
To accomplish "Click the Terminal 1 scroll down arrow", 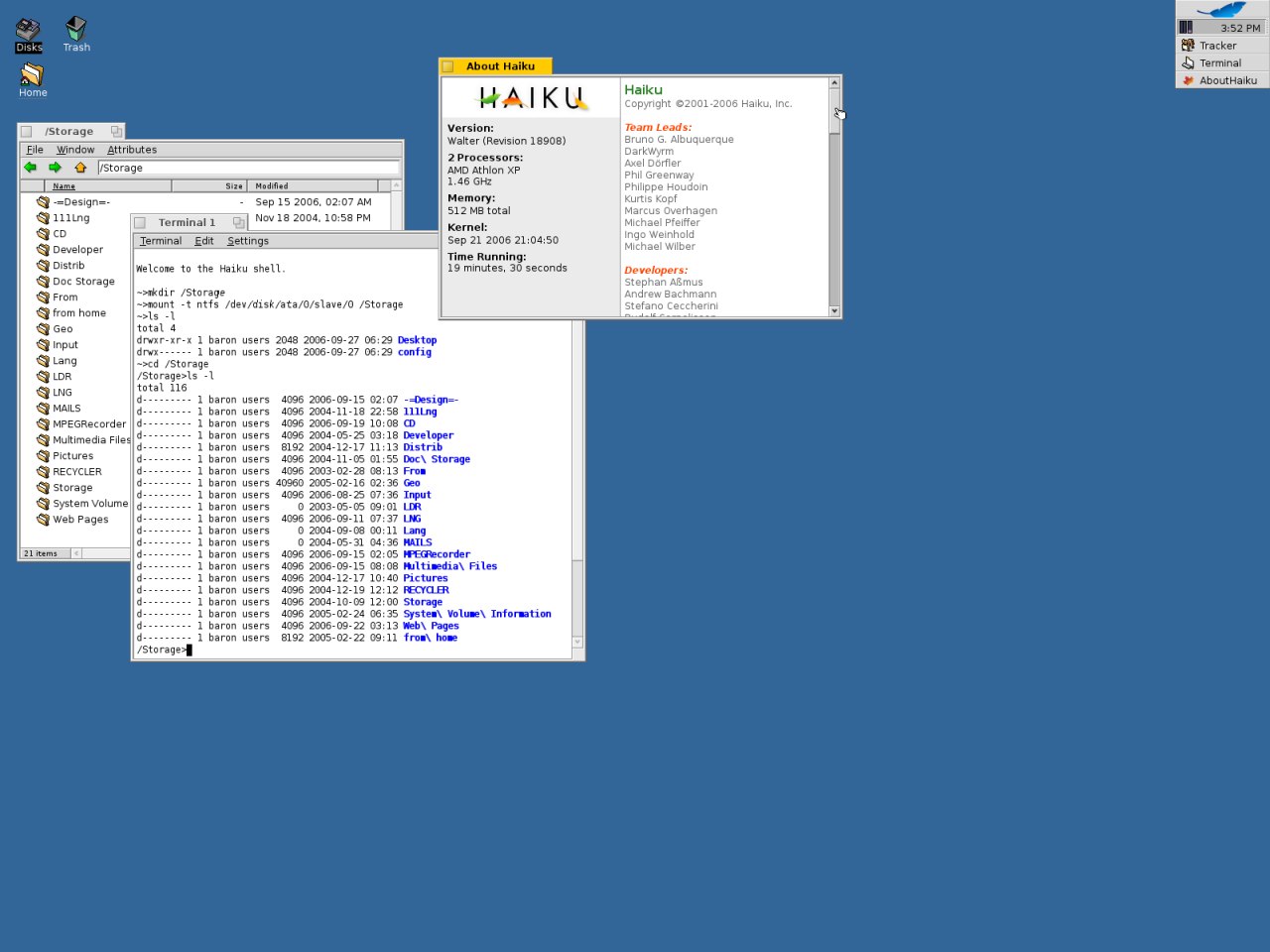I will click(577, 643).
